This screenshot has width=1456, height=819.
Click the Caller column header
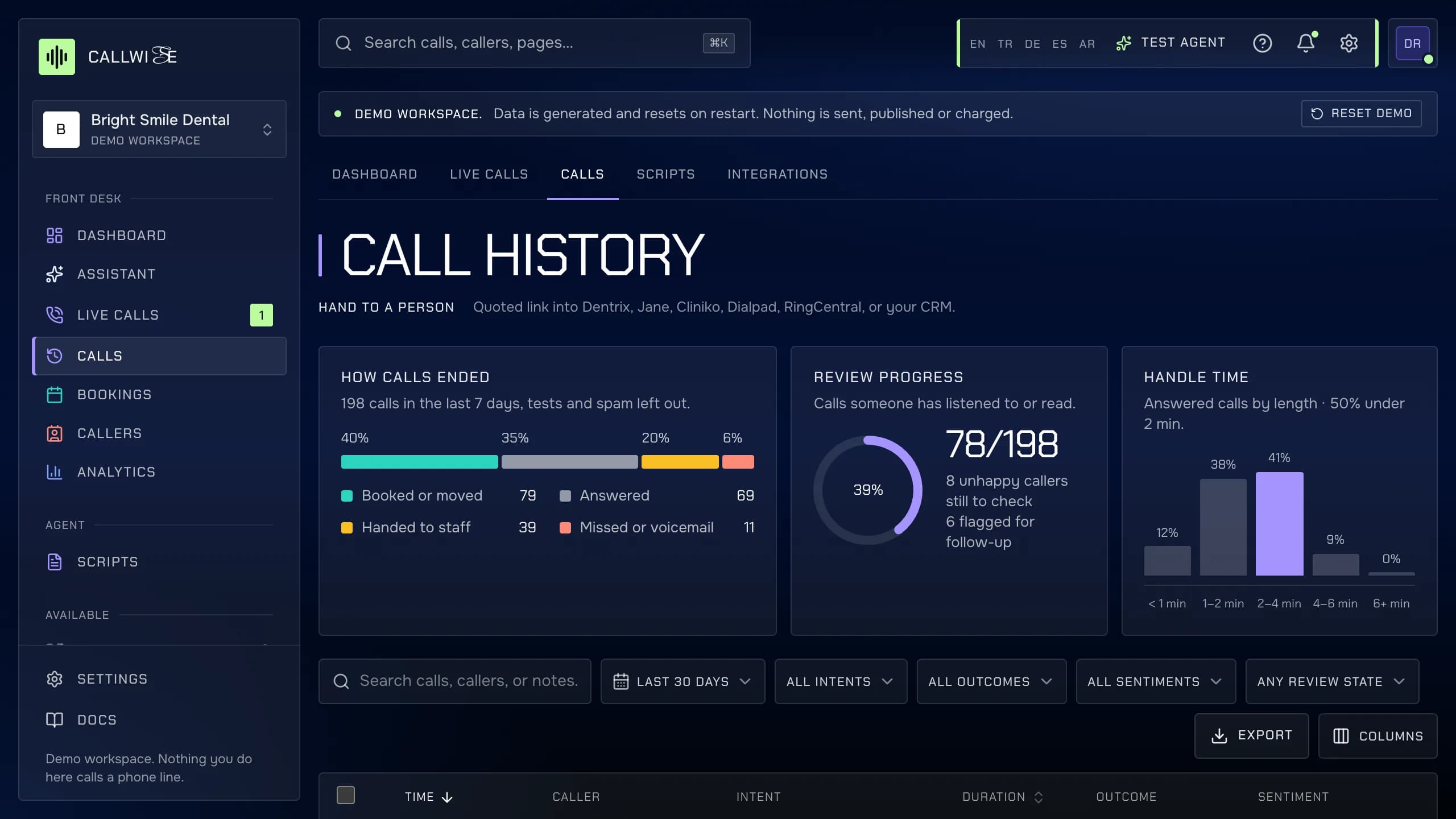576,797
